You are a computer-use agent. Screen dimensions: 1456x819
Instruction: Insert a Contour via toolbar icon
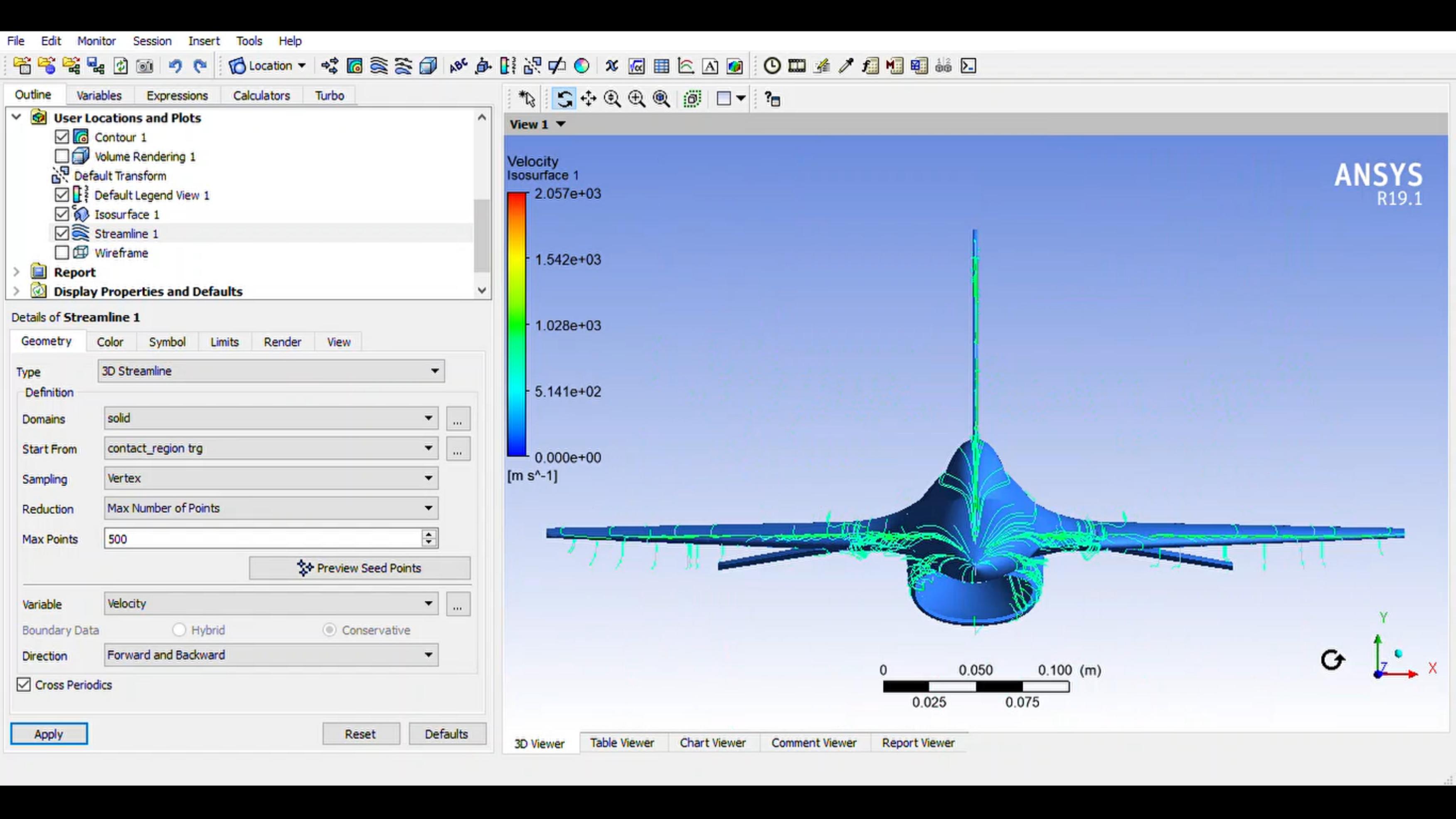[x=355, y=66]
